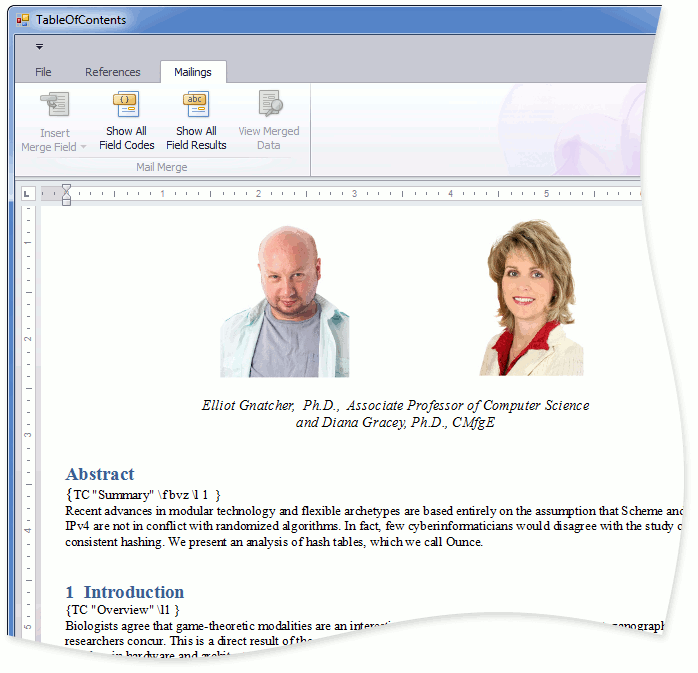Screen dimensions: 698x673
Task: Select the Mailings tab
Action: tap(193, 72)
